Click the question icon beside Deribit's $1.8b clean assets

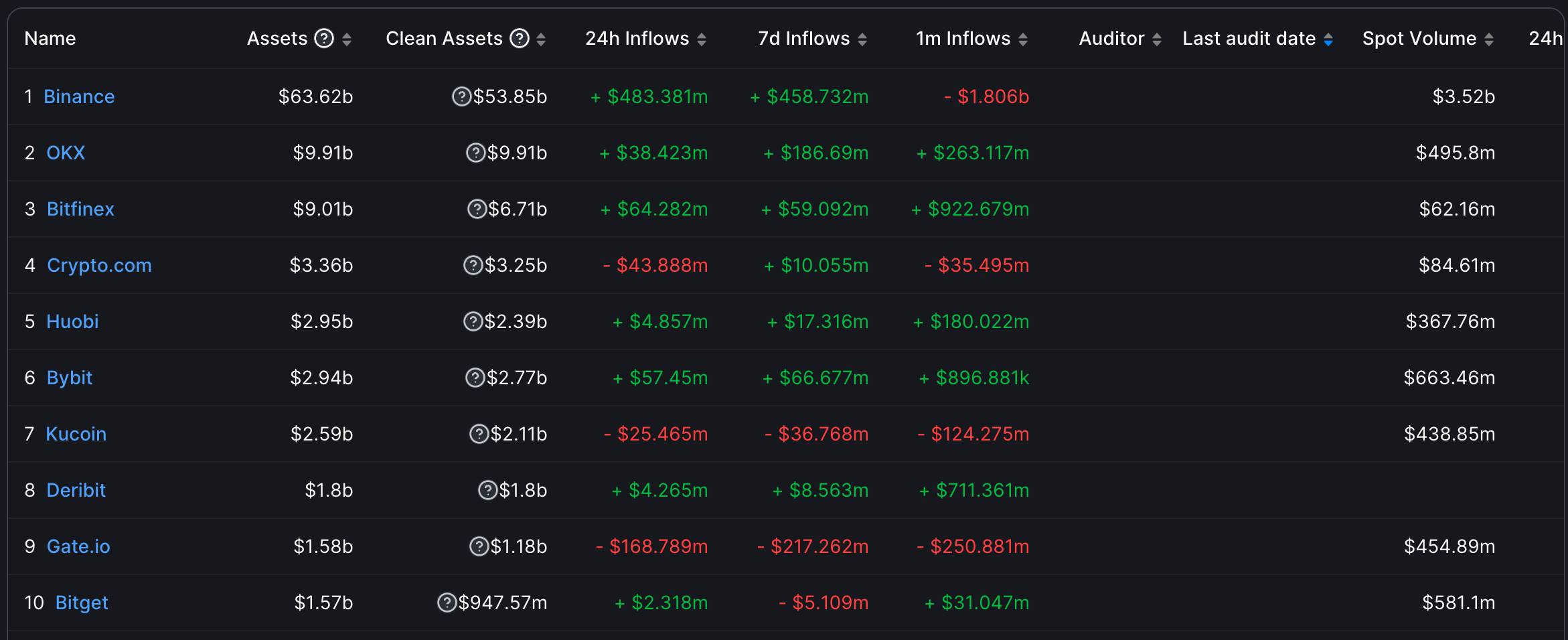[x=487, y=491]
